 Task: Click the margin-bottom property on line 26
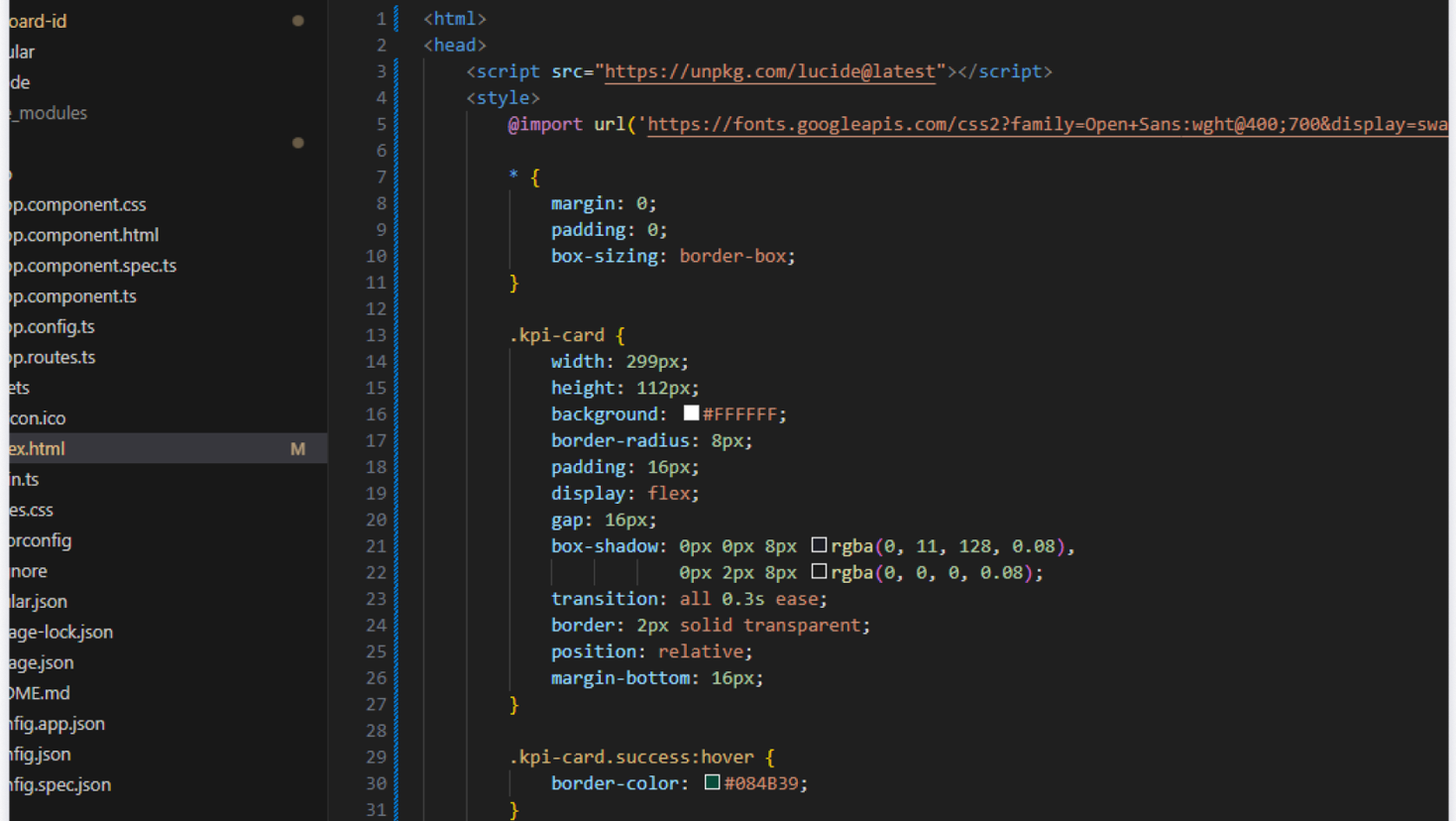pyautogui.click(x=620, y=678)
